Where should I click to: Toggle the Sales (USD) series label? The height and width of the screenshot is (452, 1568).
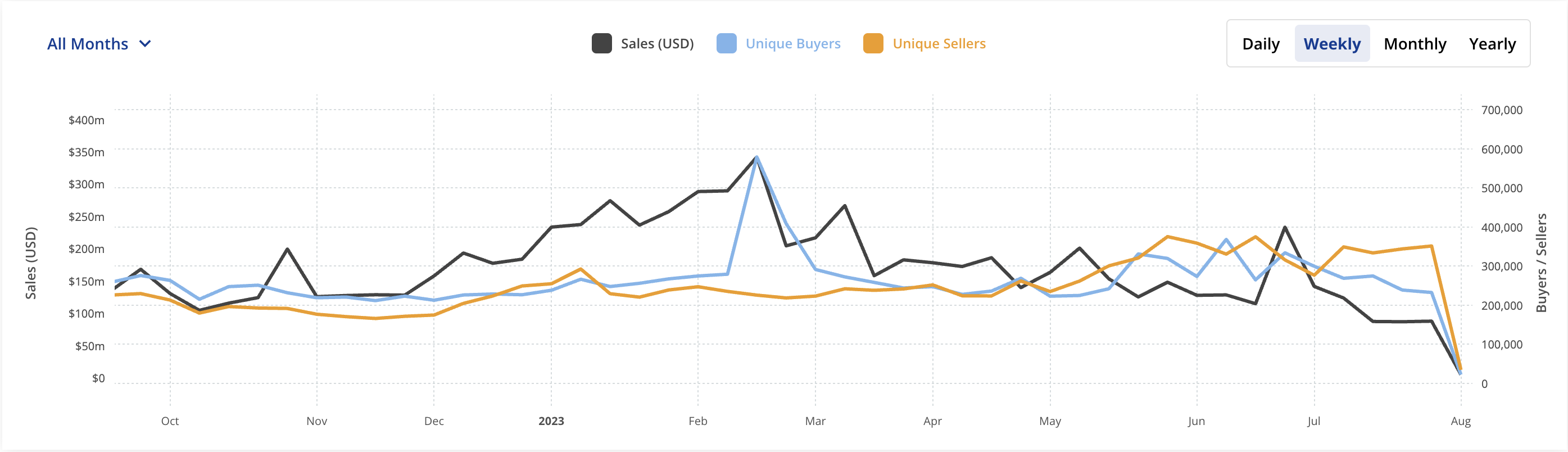click(657, 44)
